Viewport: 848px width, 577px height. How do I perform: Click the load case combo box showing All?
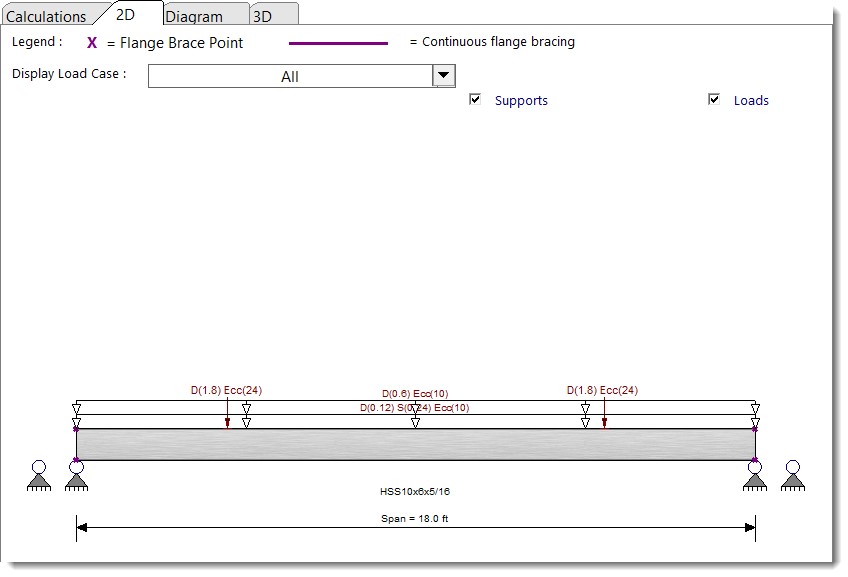pyautogui.click(x=290, y=77)
